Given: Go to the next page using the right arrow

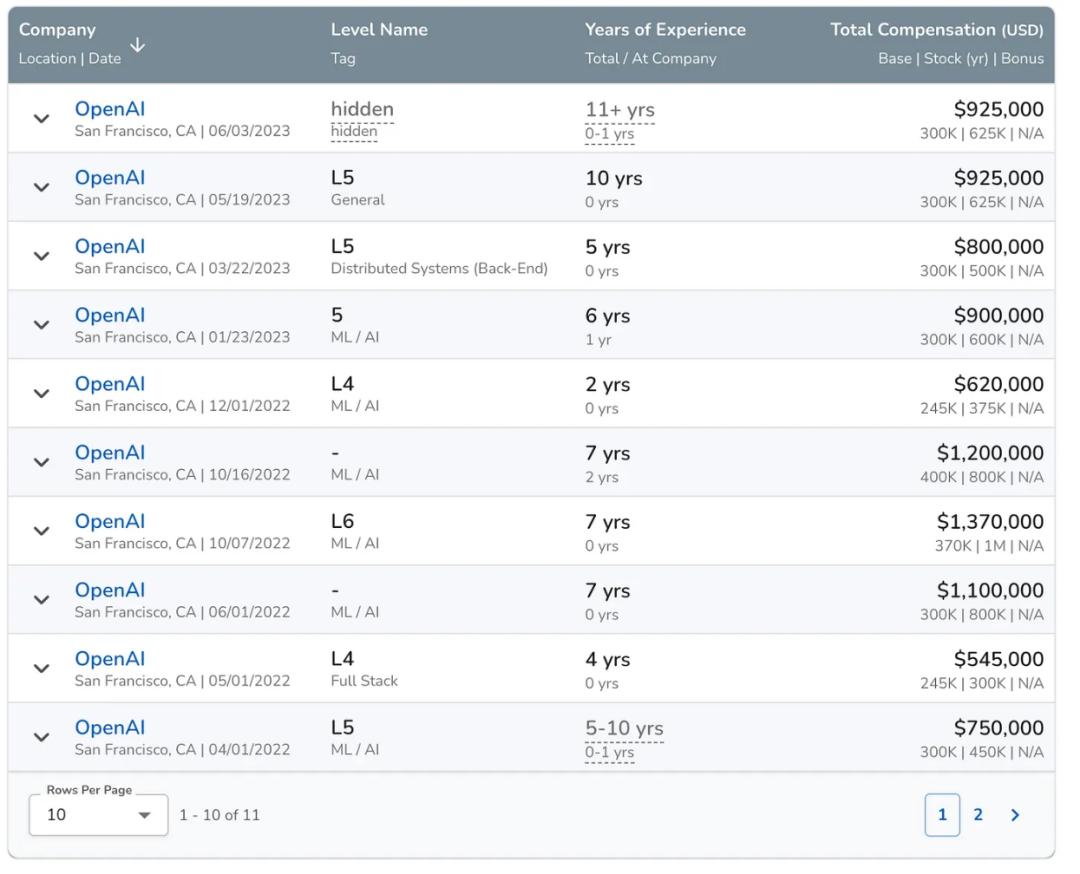Looking at the screenshot, I should point(1015,815).
